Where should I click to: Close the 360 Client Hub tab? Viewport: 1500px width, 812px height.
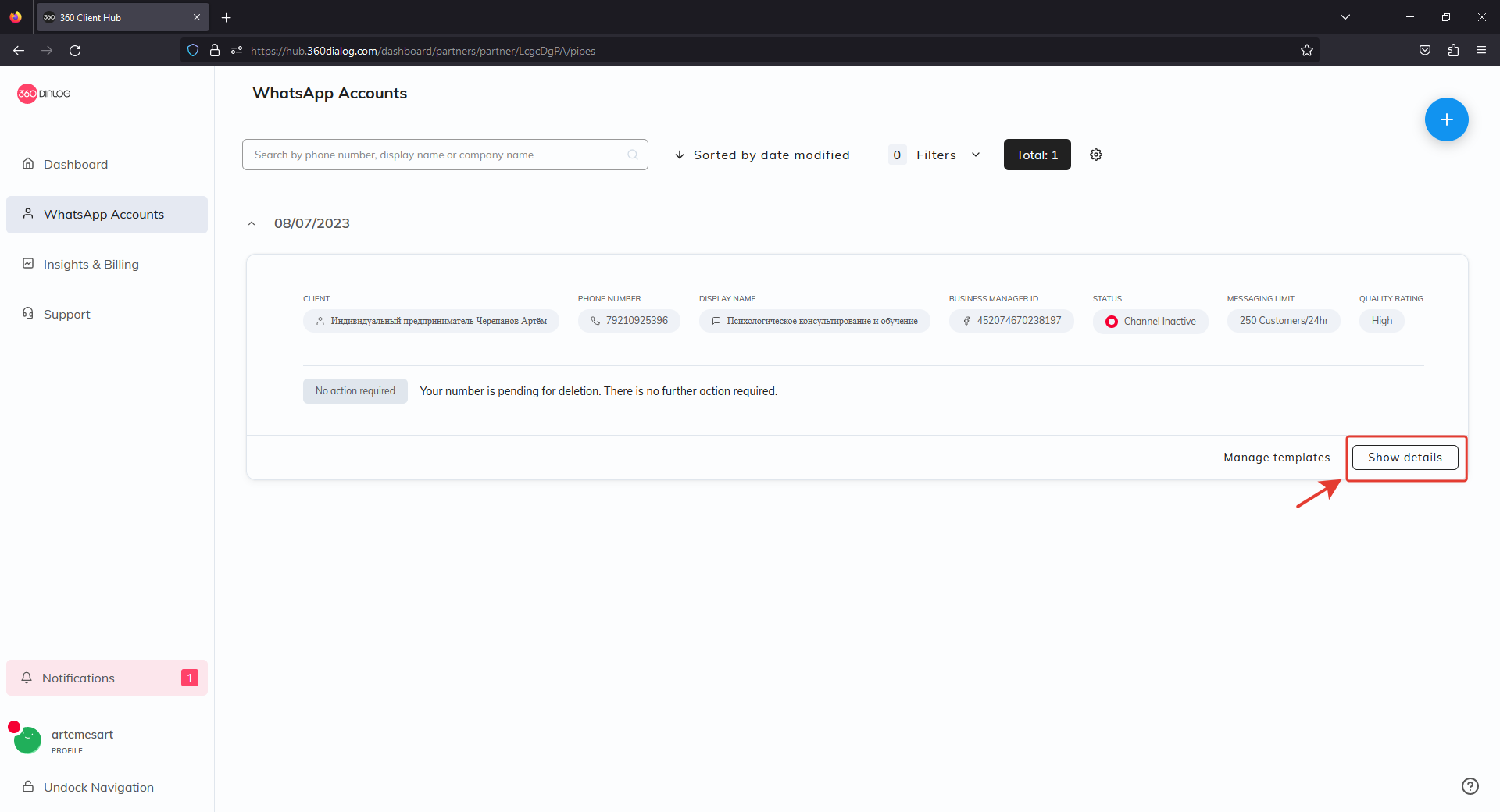tap(197, 17)
